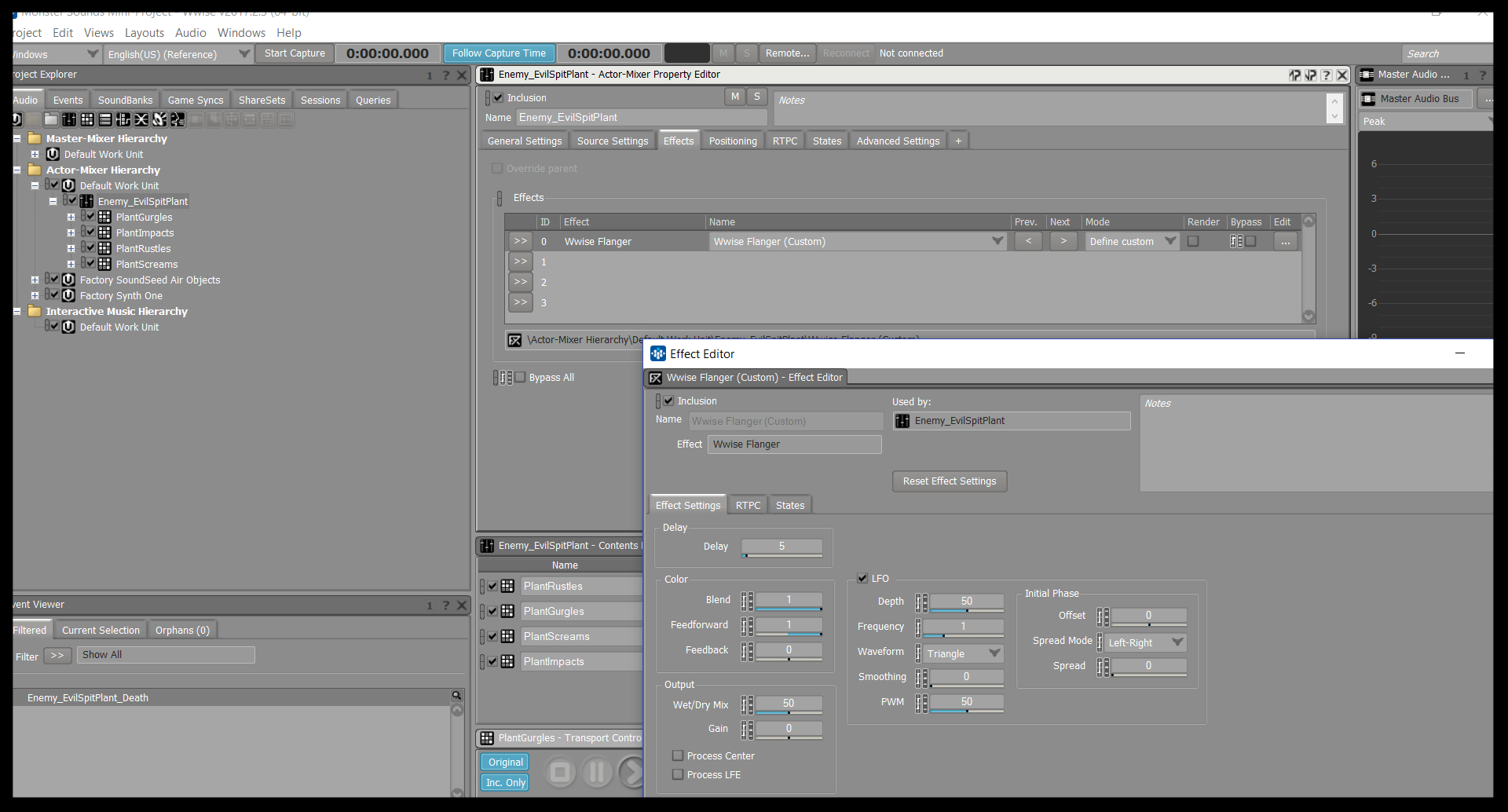Toggle Inclusion checkbox in Property Editor
Image resolution: width=1508 pixels, height=812 pixels.
point(498,98)
